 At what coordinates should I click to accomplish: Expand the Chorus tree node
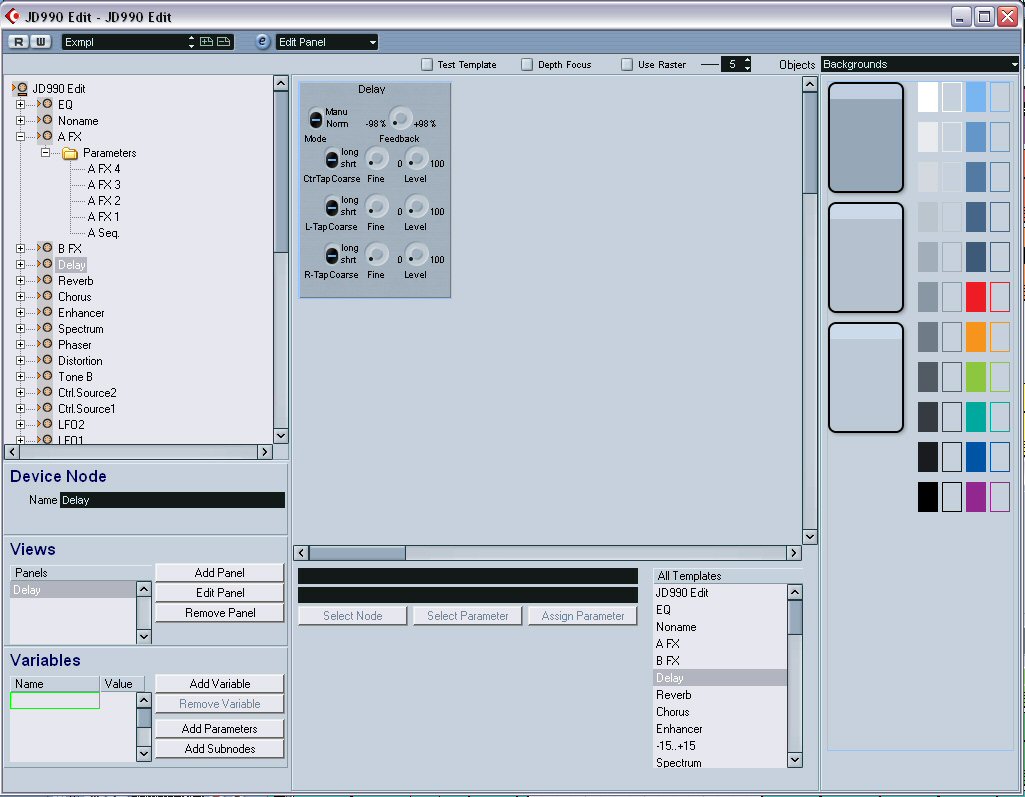coord(20,297)
